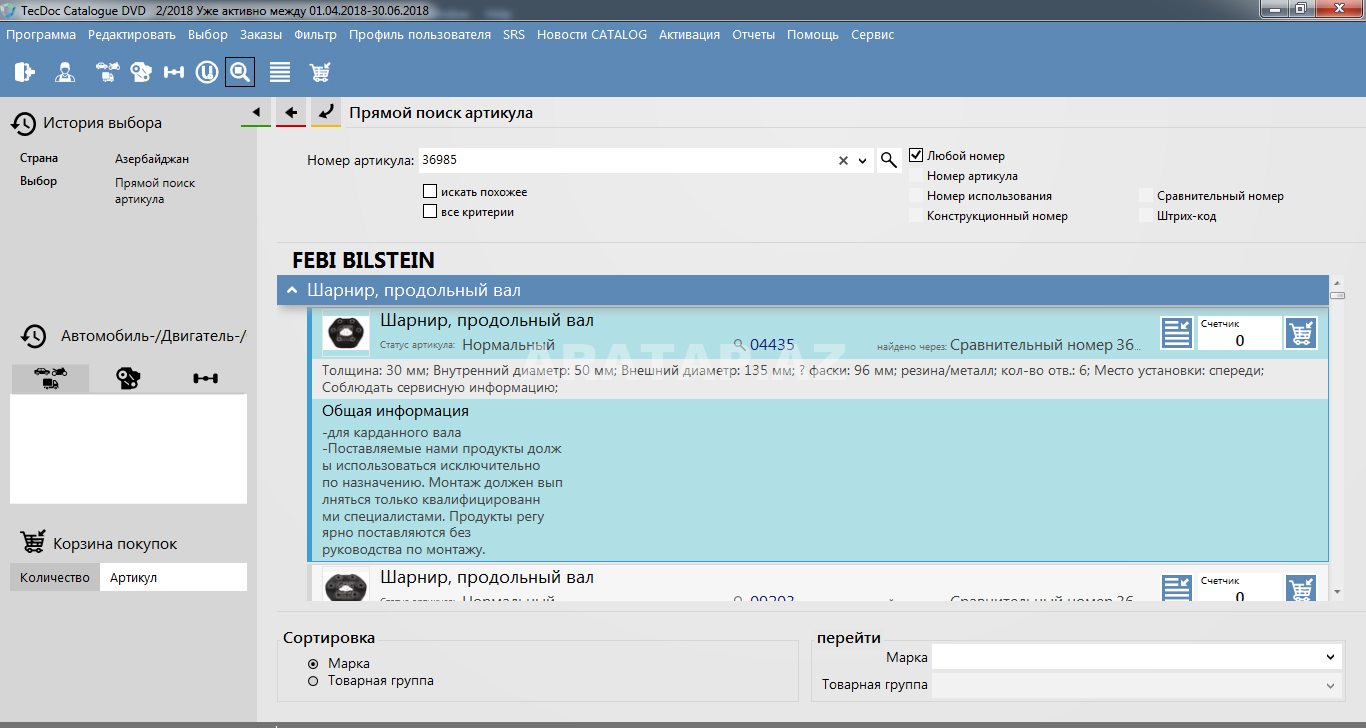Open the Фильтр menu

316,34
